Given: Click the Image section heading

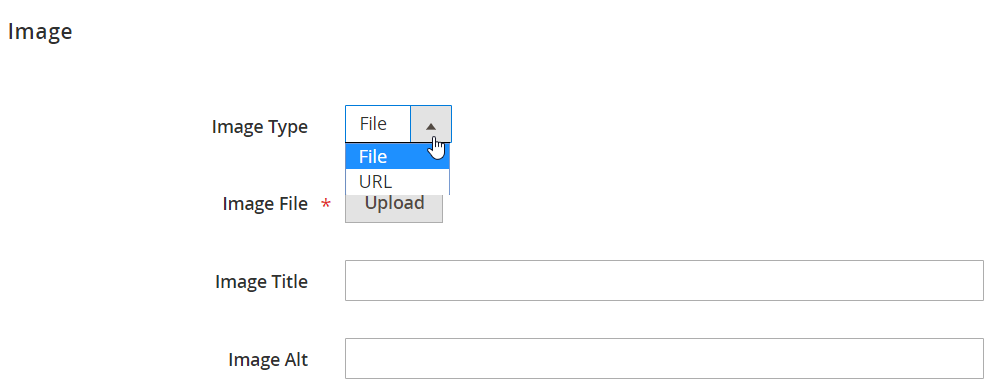Looking at the screenshot, I should pos(40,32).
